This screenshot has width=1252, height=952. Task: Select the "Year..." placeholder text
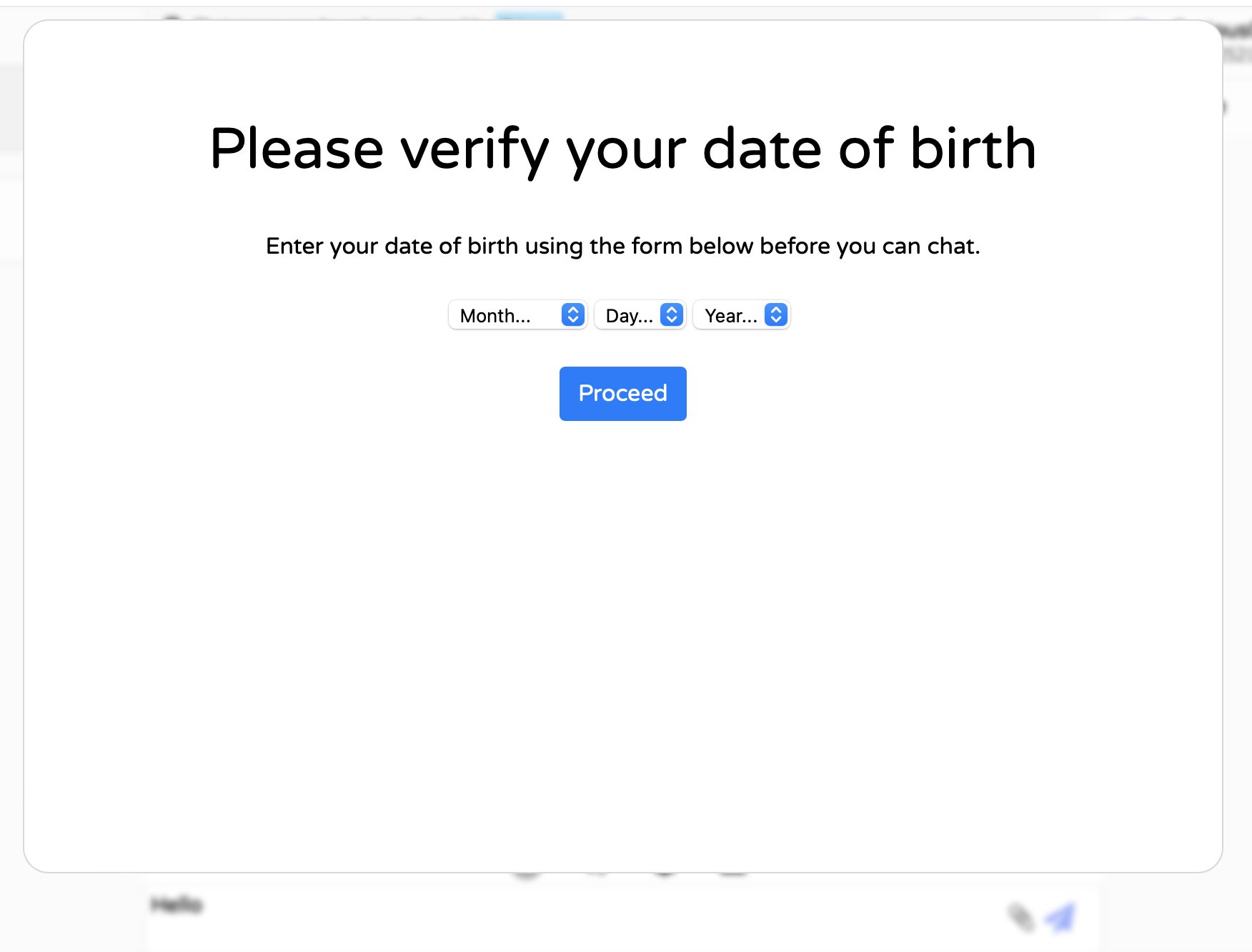tap(730, 316)
